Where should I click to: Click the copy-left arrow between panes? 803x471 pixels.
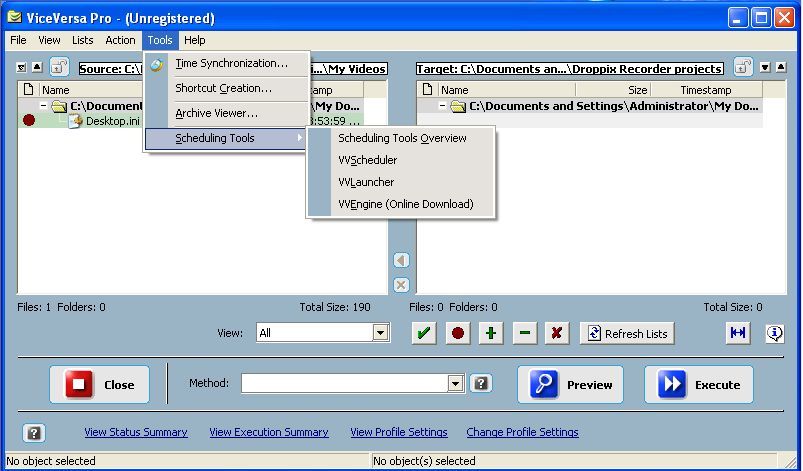[x=402, y=260]
